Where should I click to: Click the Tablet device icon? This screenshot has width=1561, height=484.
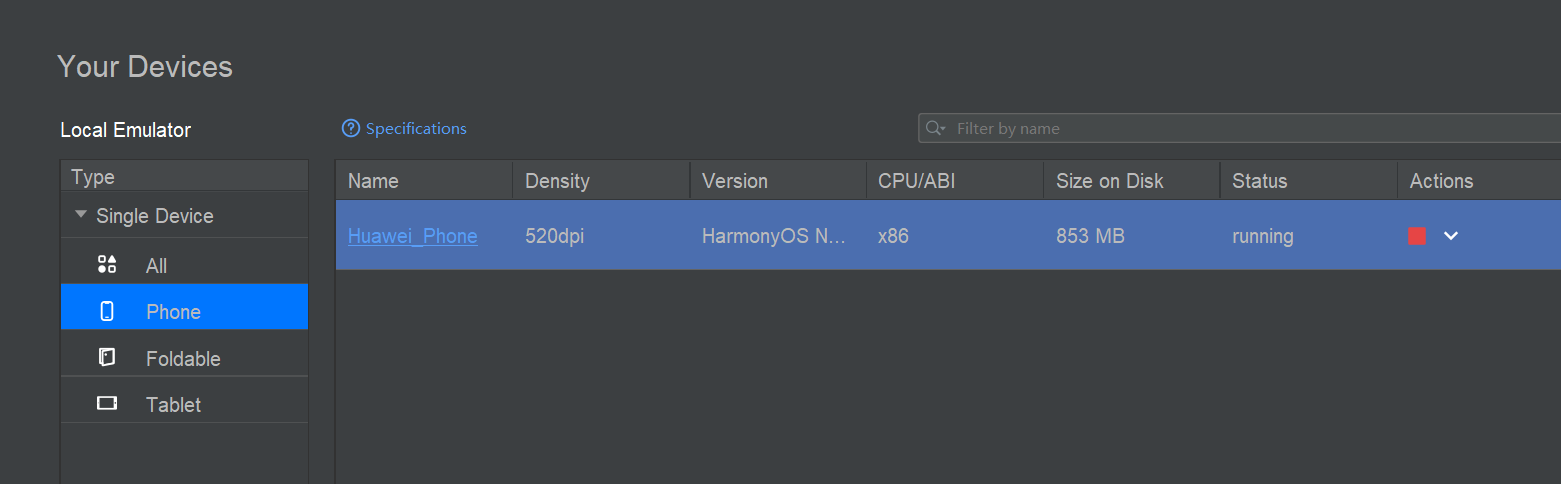pyautogui.click(x=107, y=404)
